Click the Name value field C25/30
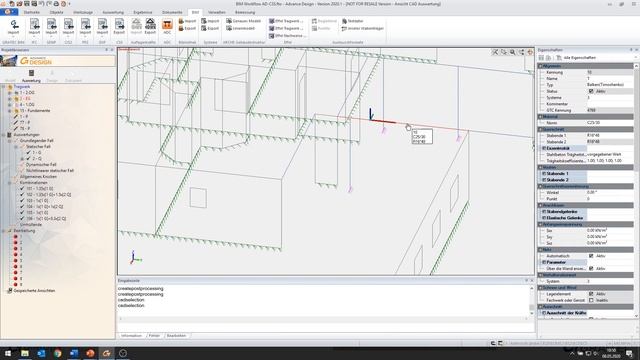This screenshot has height=360, width=640. (x=610, y=123)
